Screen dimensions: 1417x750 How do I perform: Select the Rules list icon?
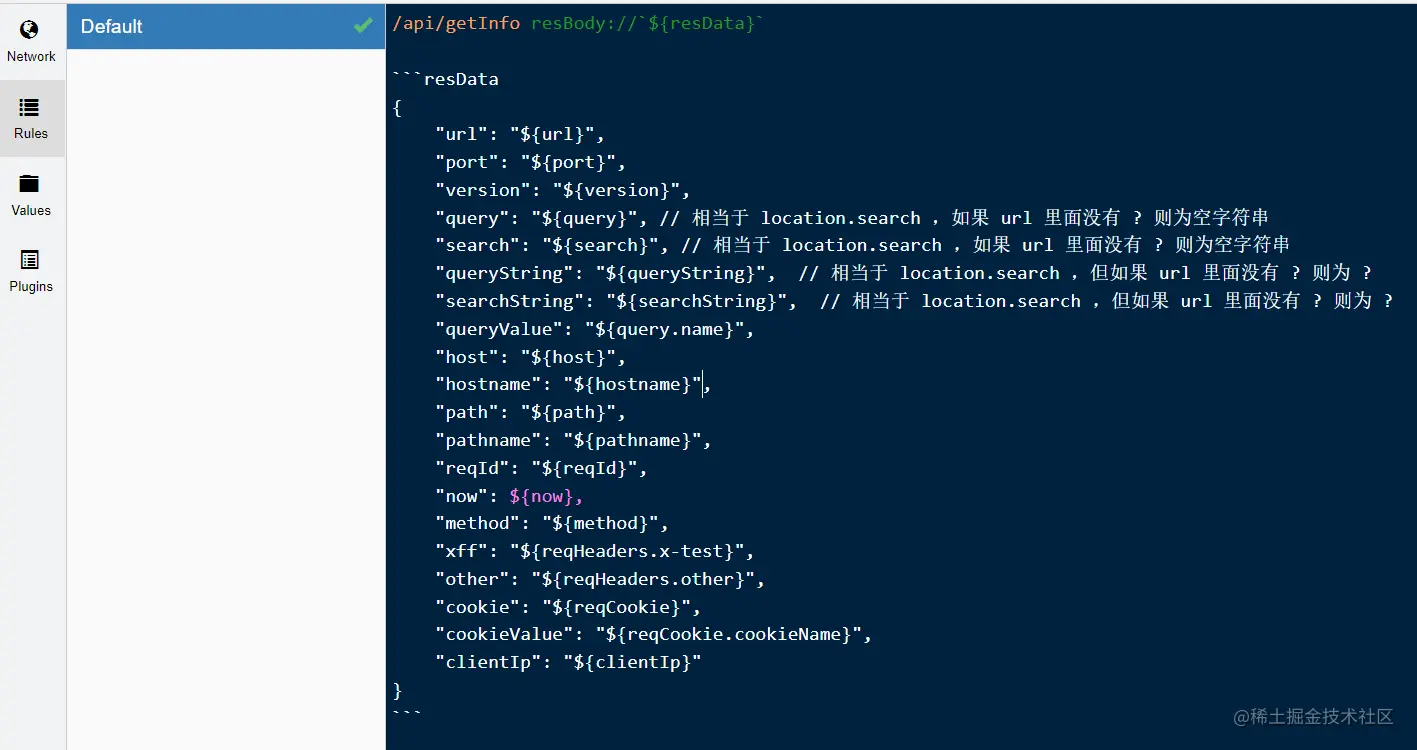[x=30, y=107]
